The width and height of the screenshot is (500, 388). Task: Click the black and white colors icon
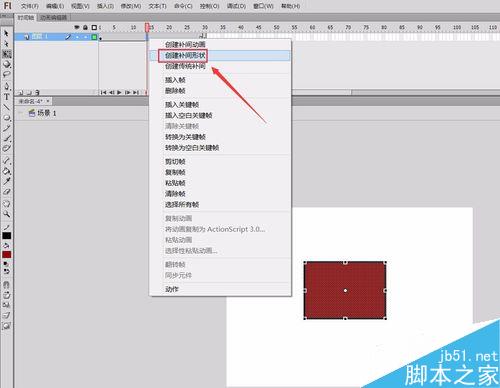6,264
